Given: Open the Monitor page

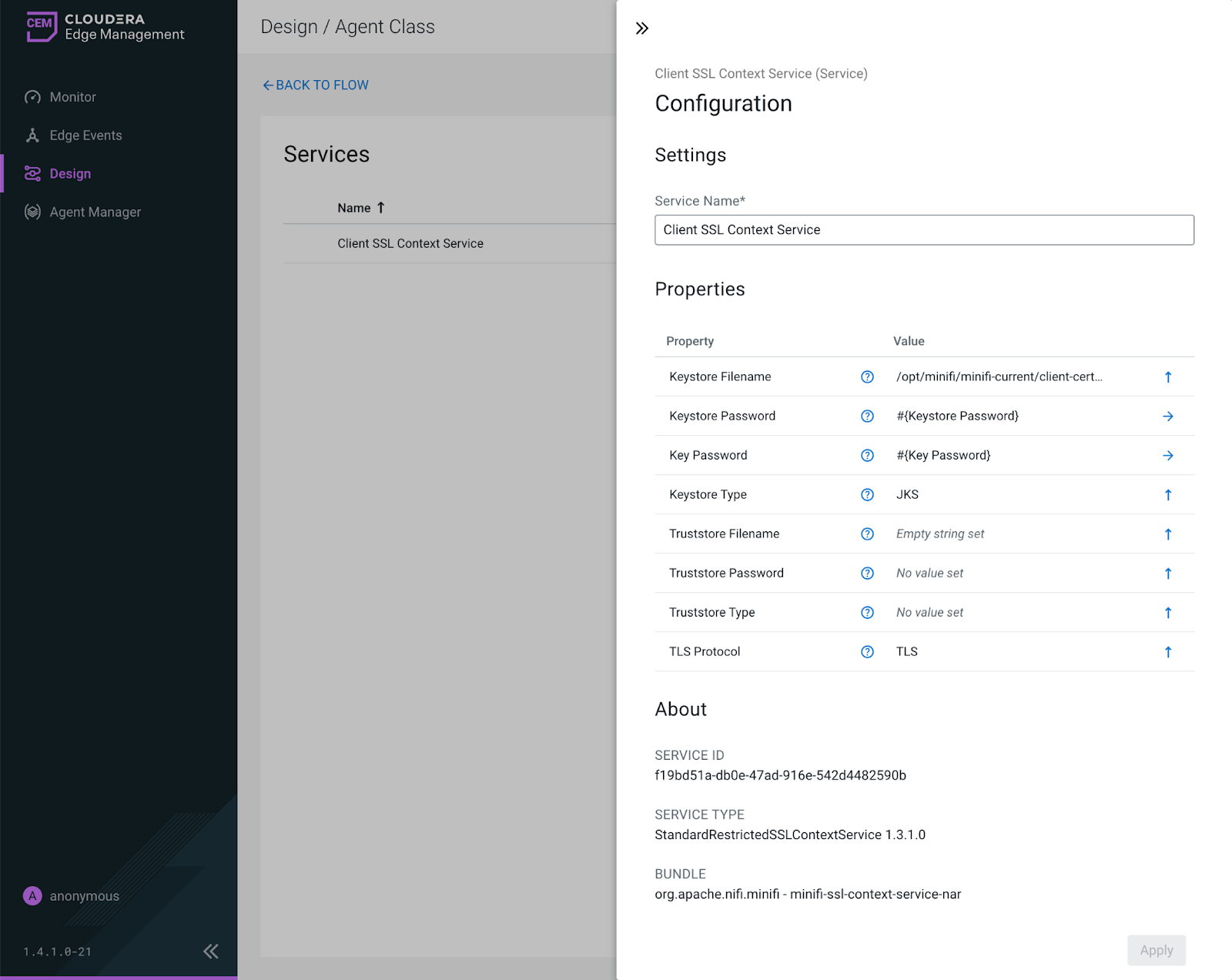Looking at the screenshot, I should point(72,97).
